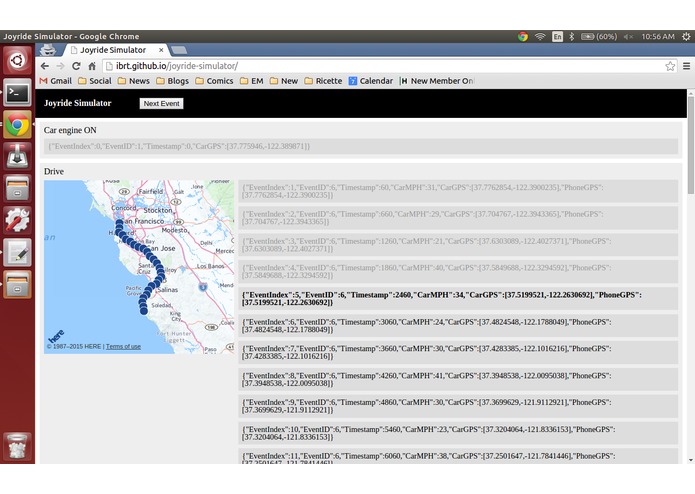The width and height of the screenshot is (695, 494).
Task: Open Gmail bookmark
Action: [x=56, y=81]
